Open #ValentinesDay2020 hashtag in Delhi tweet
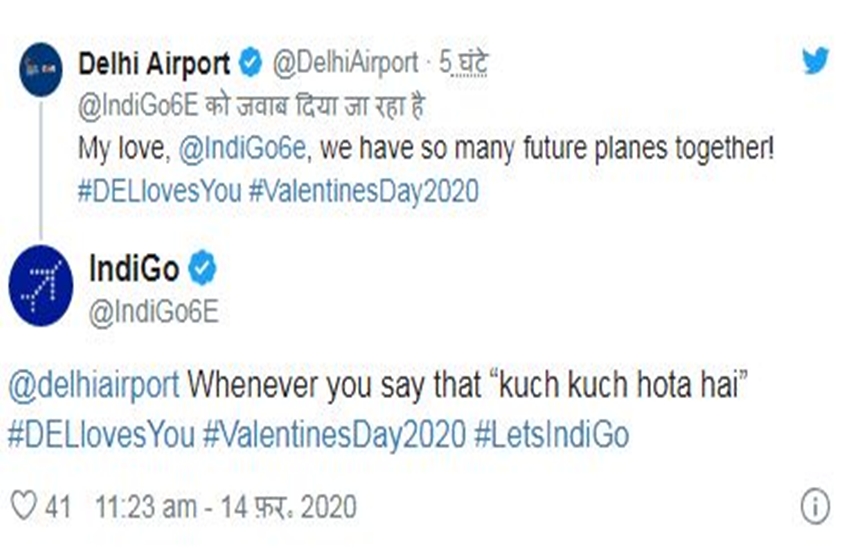 pyautogui.click(x=364, y=191)
